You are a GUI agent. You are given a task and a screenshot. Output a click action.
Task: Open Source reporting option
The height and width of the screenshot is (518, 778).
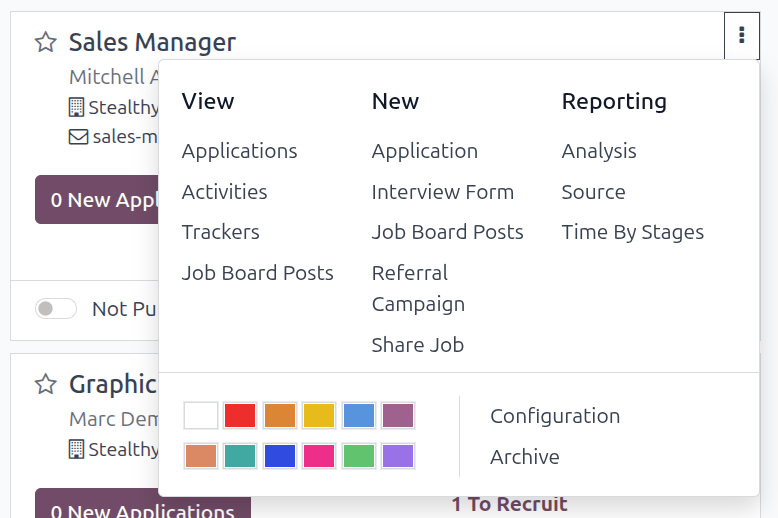[593, 192]
